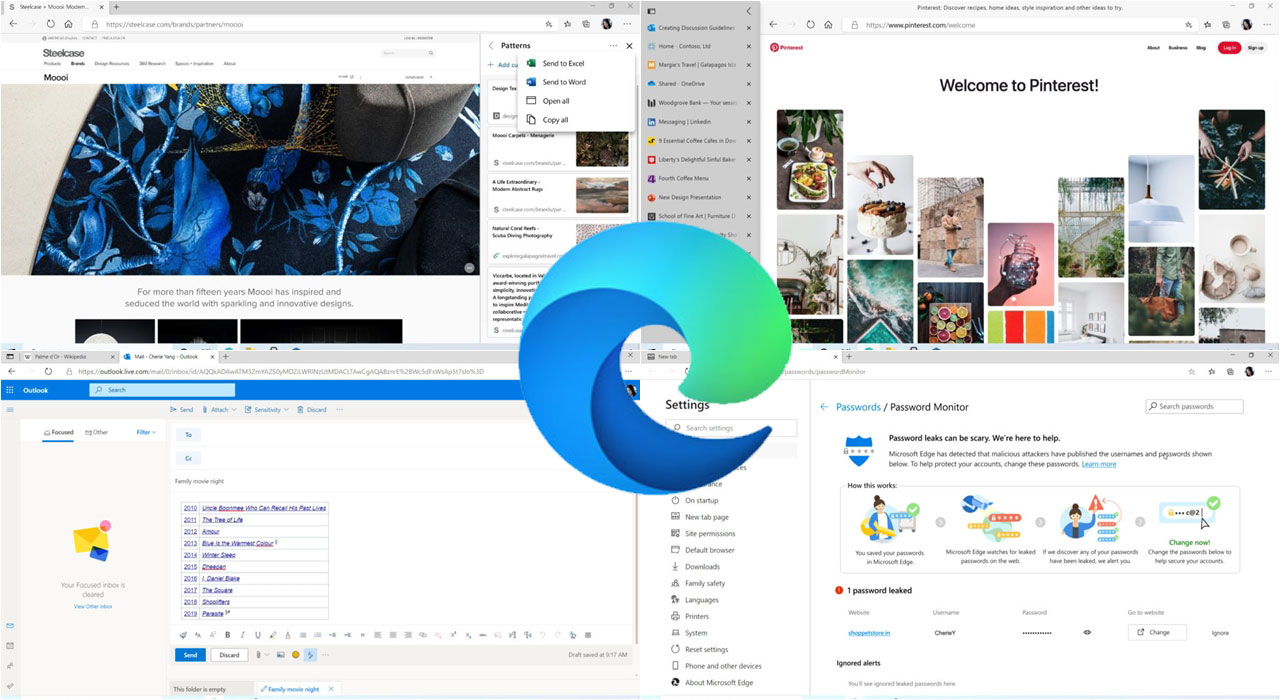Open Mail from Outlook's left sidebar
The width and height of the screenshot is (1280, 700).
tap(10, 626)
